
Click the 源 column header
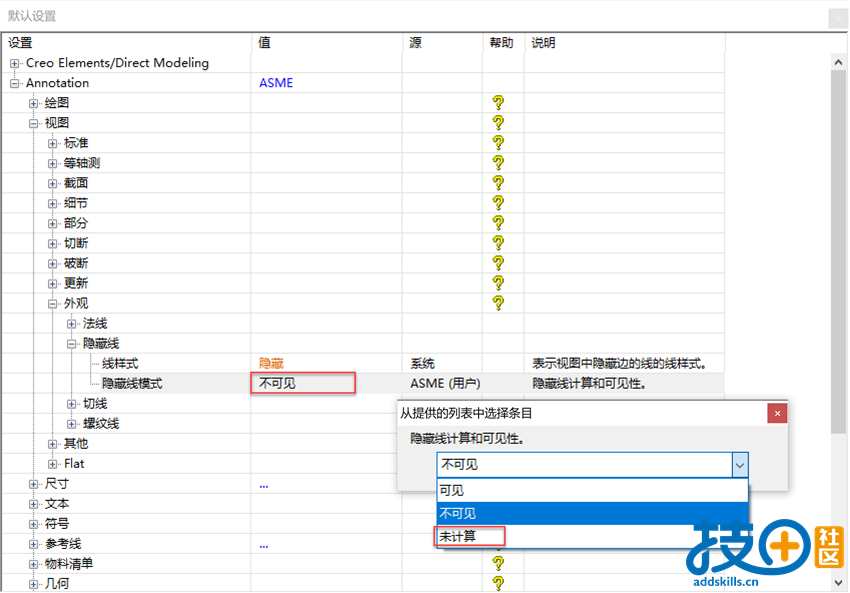[442, 43]
